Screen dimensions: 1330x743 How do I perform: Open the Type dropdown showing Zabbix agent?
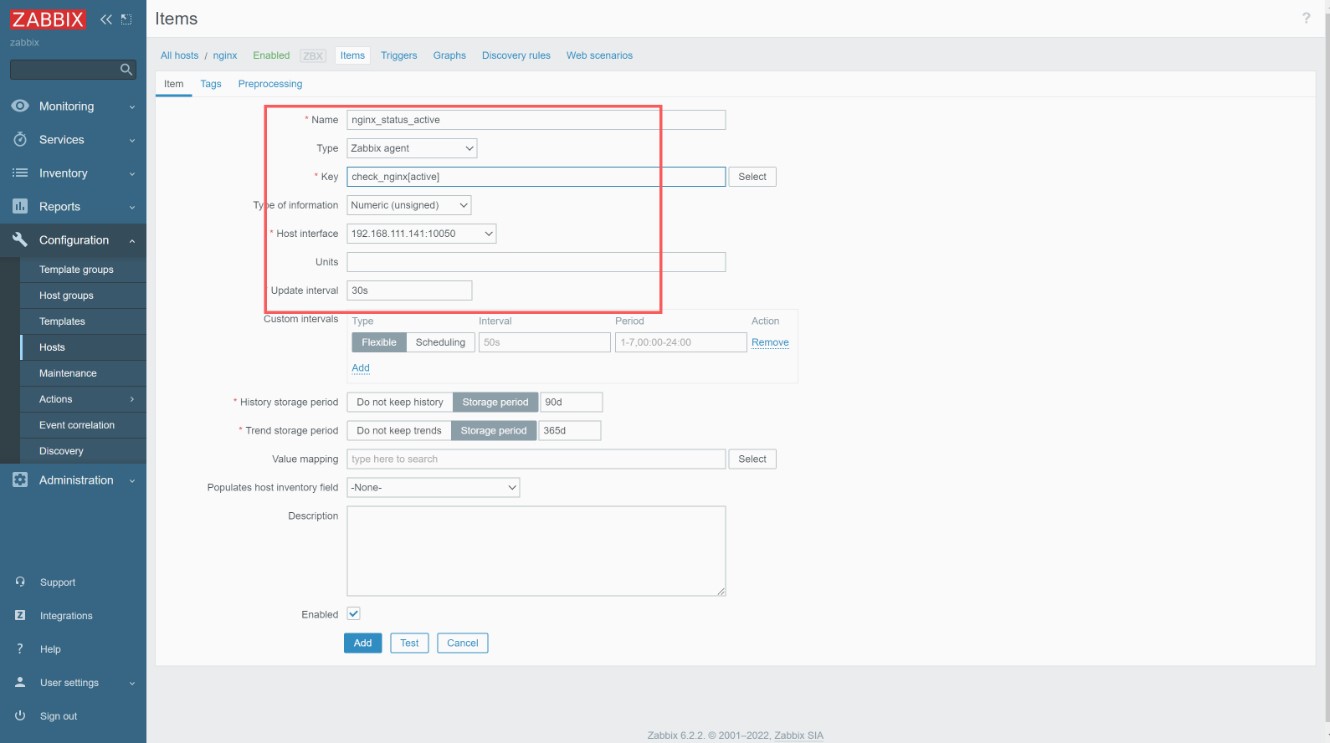coord(412,148)
